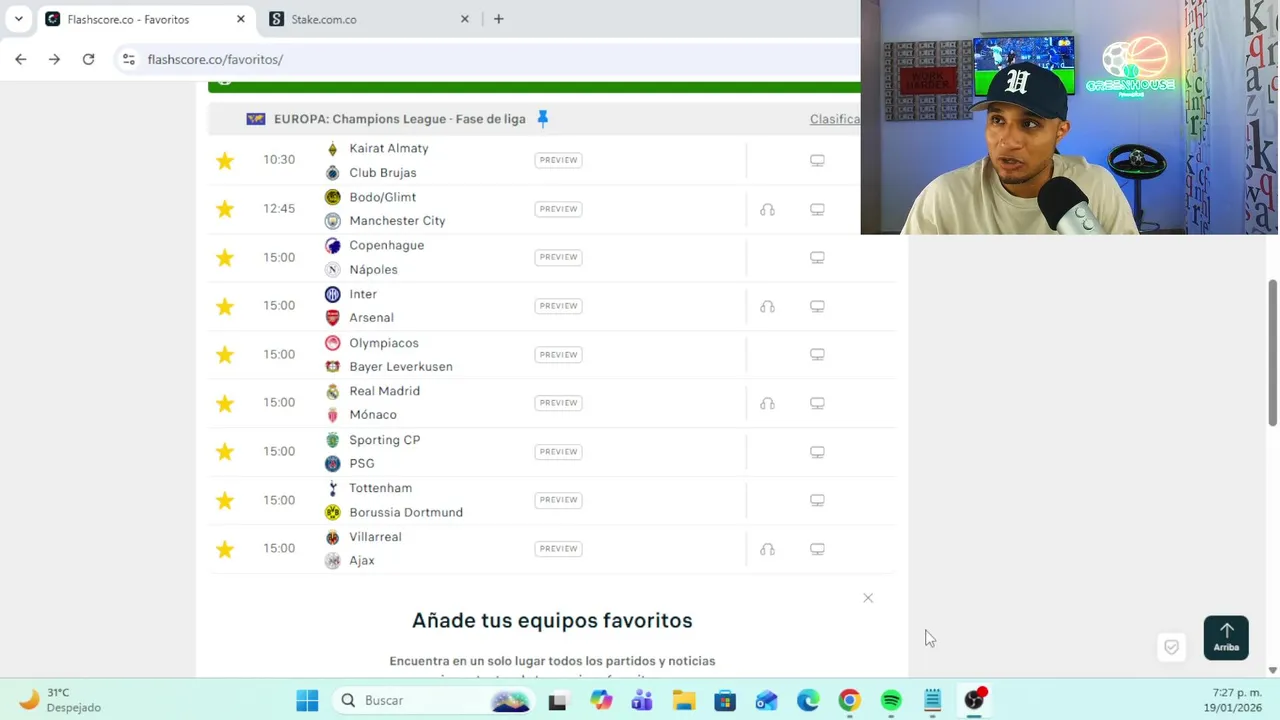The image size is (1280, 720).
Task: Open Spotify from the taskbar
Action: [891, 700]
